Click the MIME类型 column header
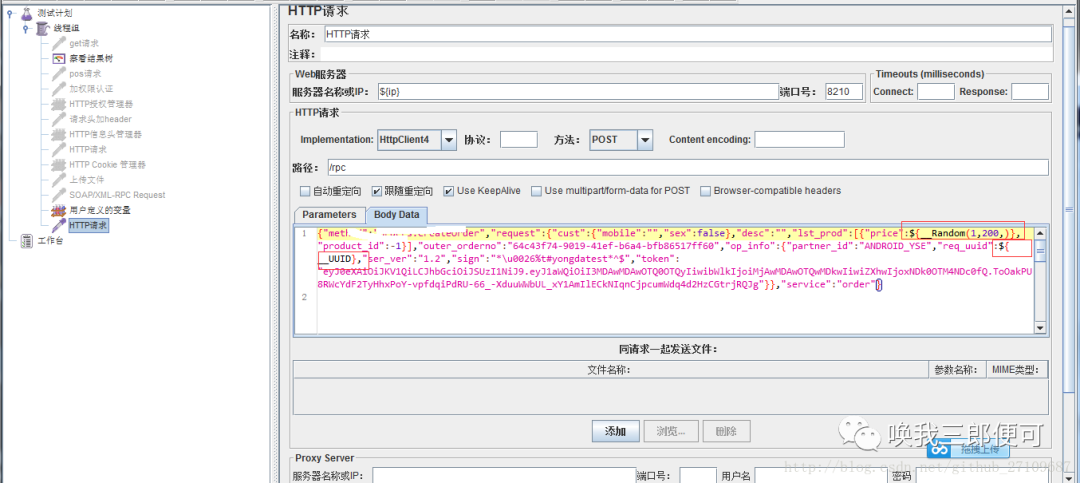 pos(1018,370)
